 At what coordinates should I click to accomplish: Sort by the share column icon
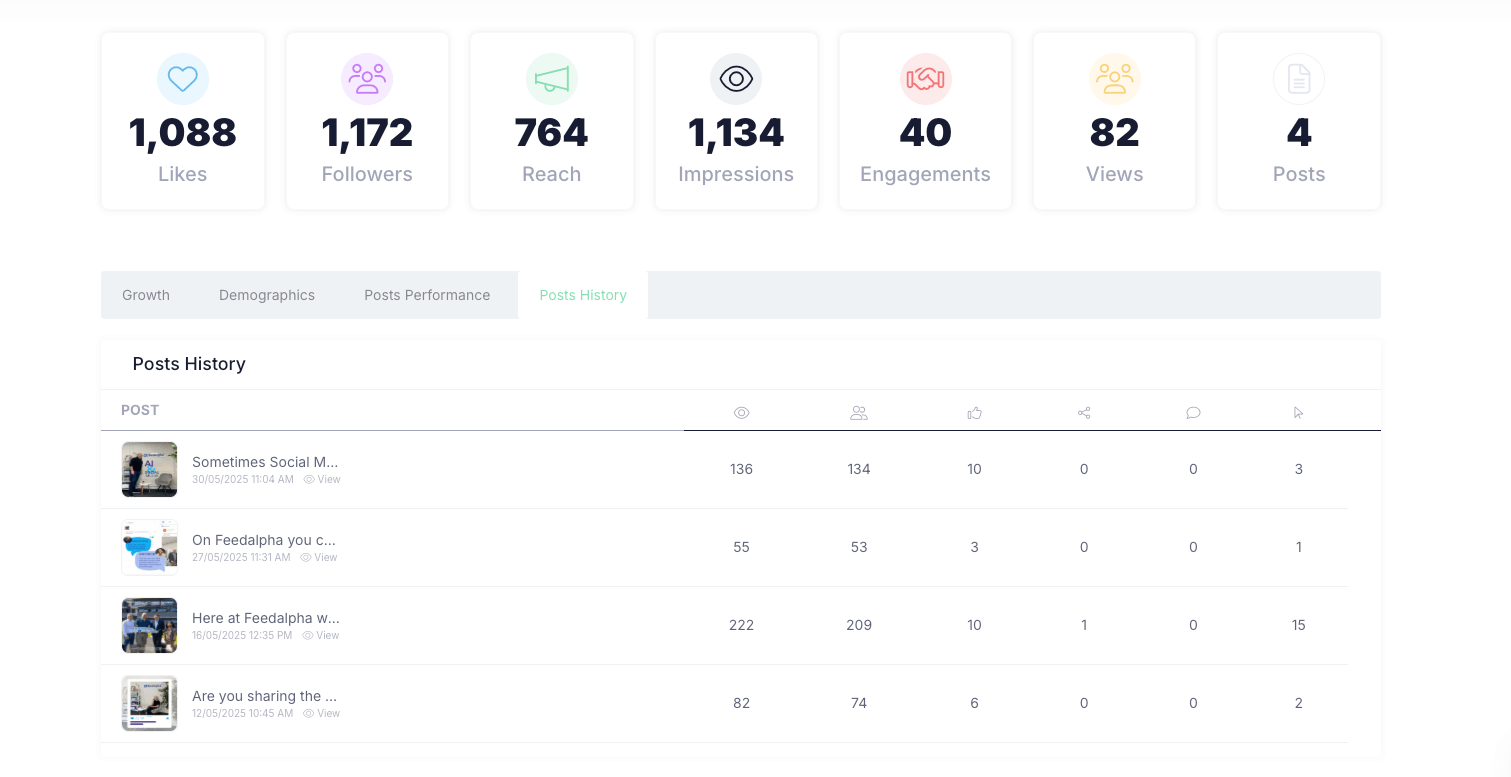1084,412
